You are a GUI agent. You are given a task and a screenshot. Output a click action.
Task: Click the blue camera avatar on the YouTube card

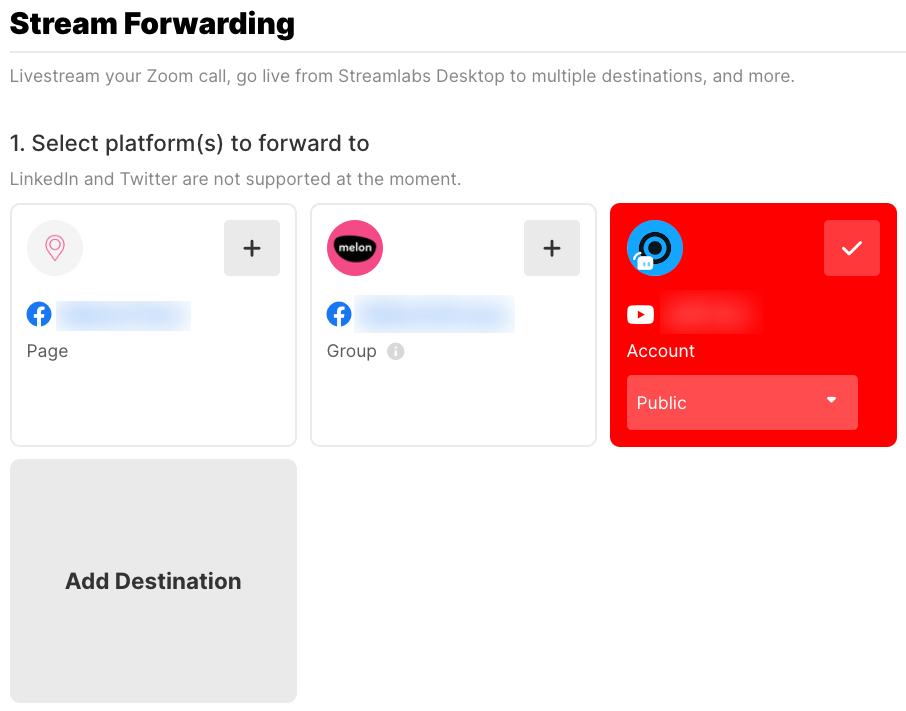(x=655, y=248)
